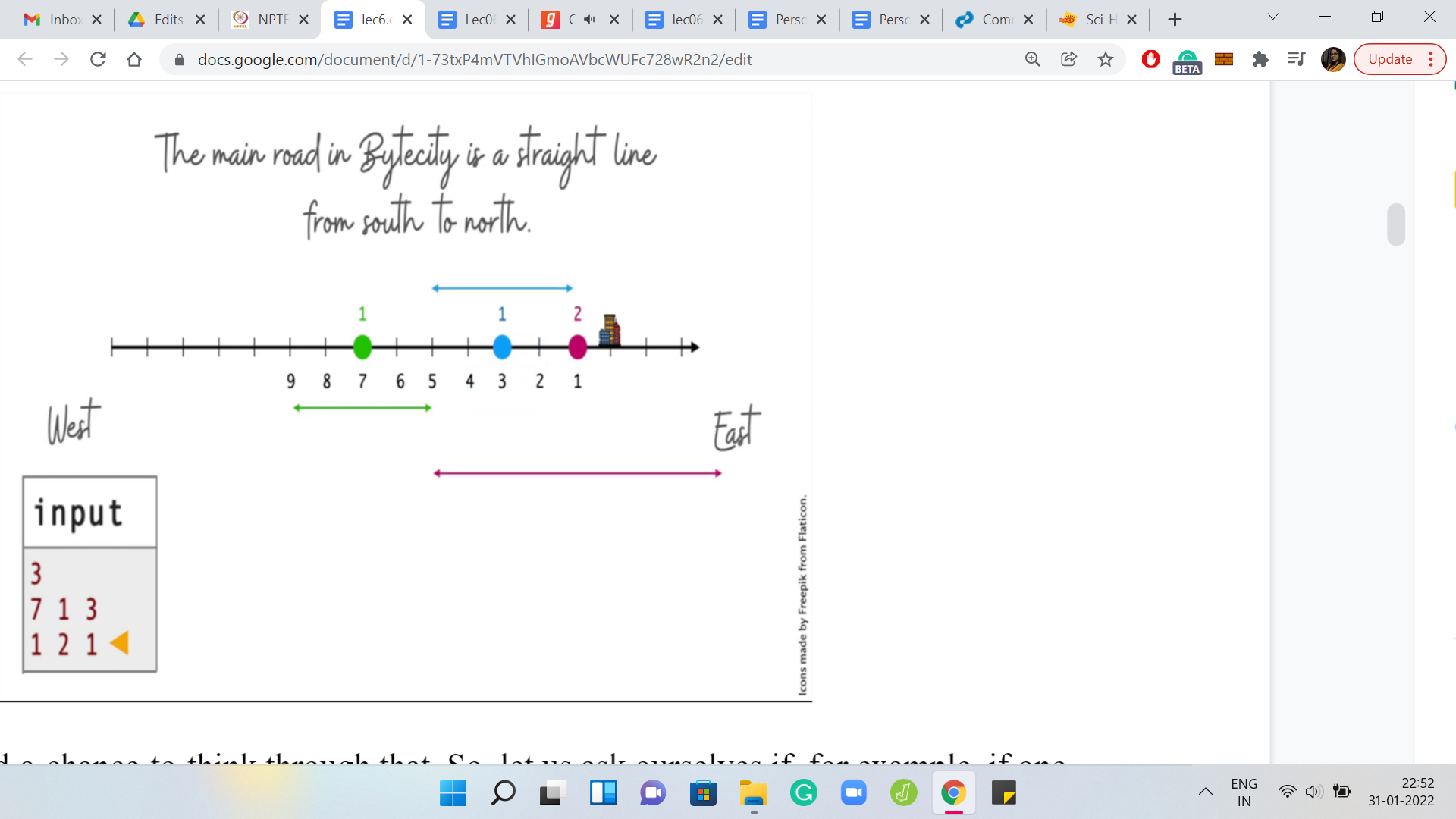Open the Chrome three-dot menu

[x=1431, y=59]
